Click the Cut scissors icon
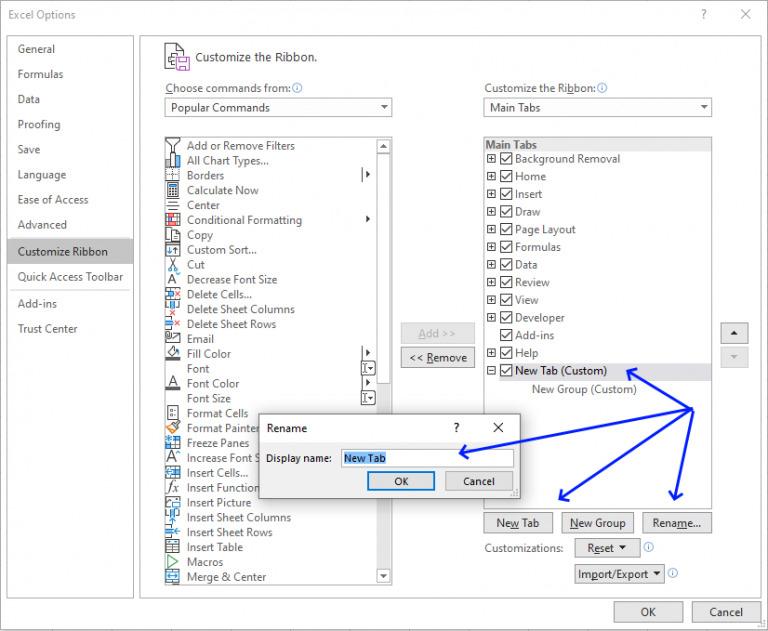 tap(172, 265)
